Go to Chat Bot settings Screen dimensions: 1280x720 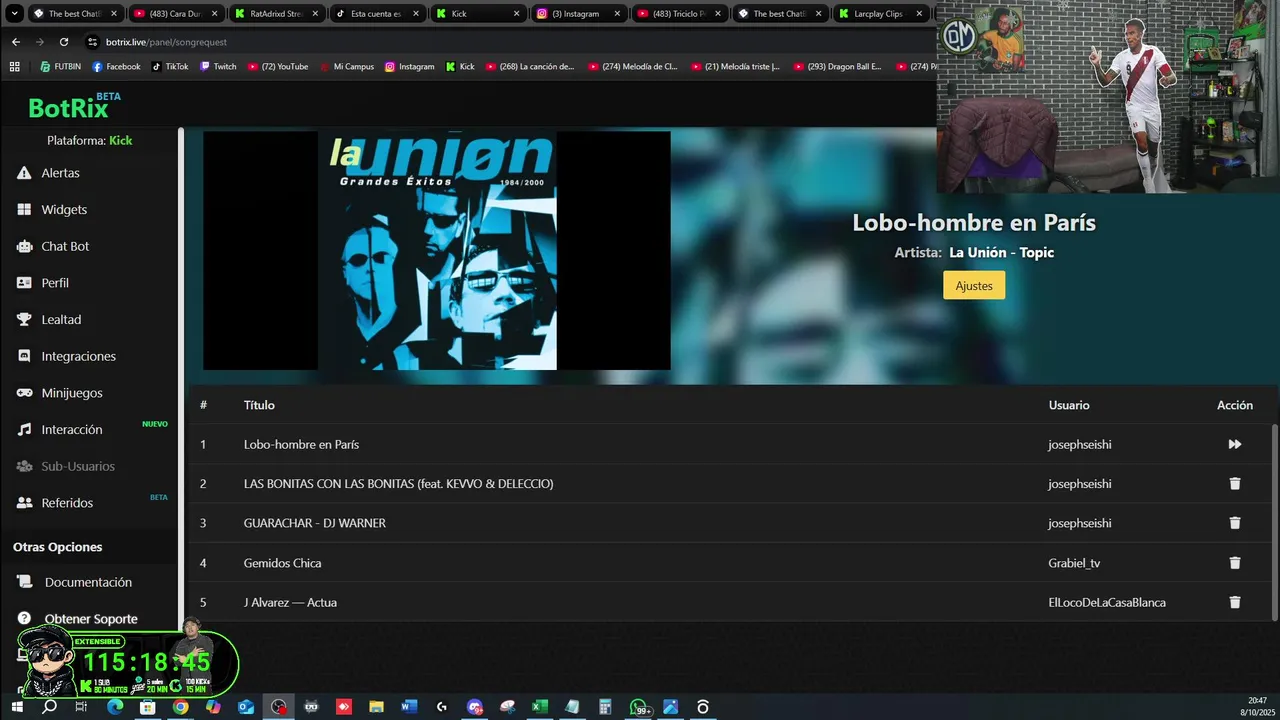(x=65, y=246)
